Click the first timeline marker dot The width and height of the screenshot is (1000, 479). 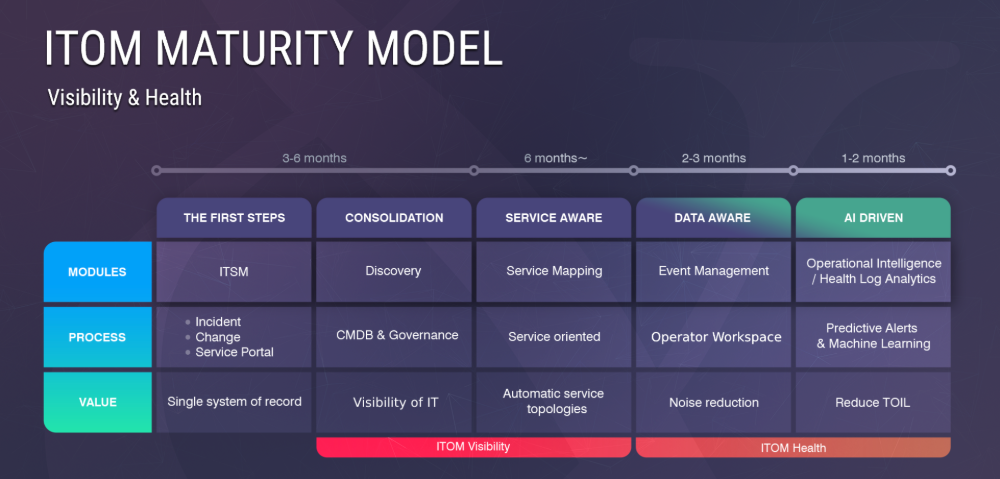[x=156, y=170]
